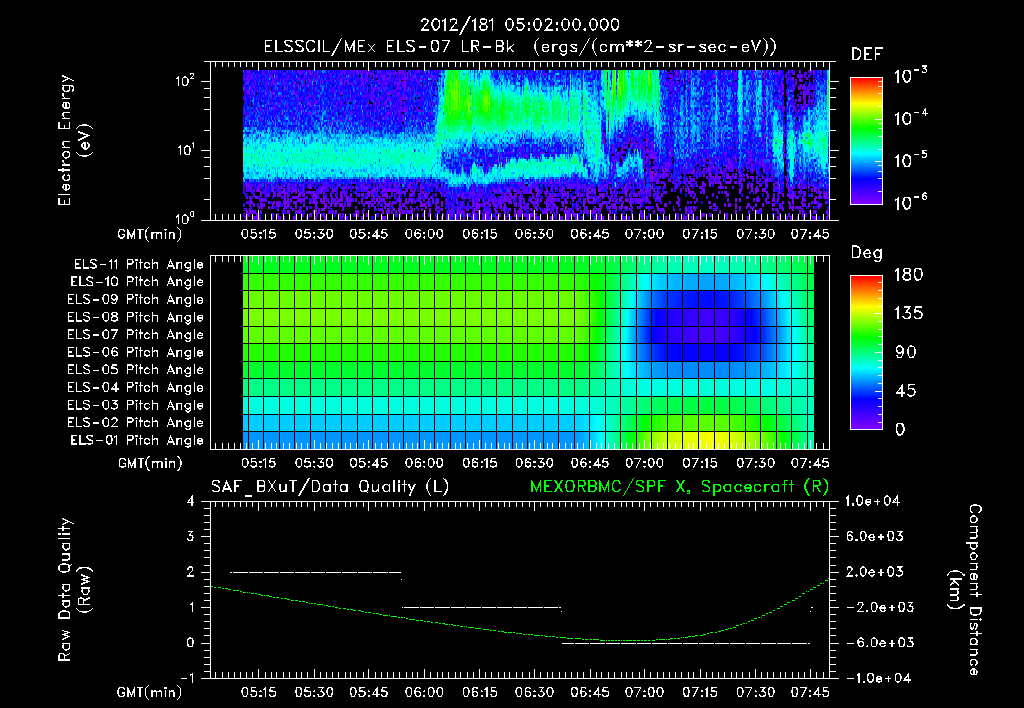The width and height of the screenshot is (1024, 708).
Task: Select the ELS-02 Pitch Angle row label
Action: (x=136, y=423)
